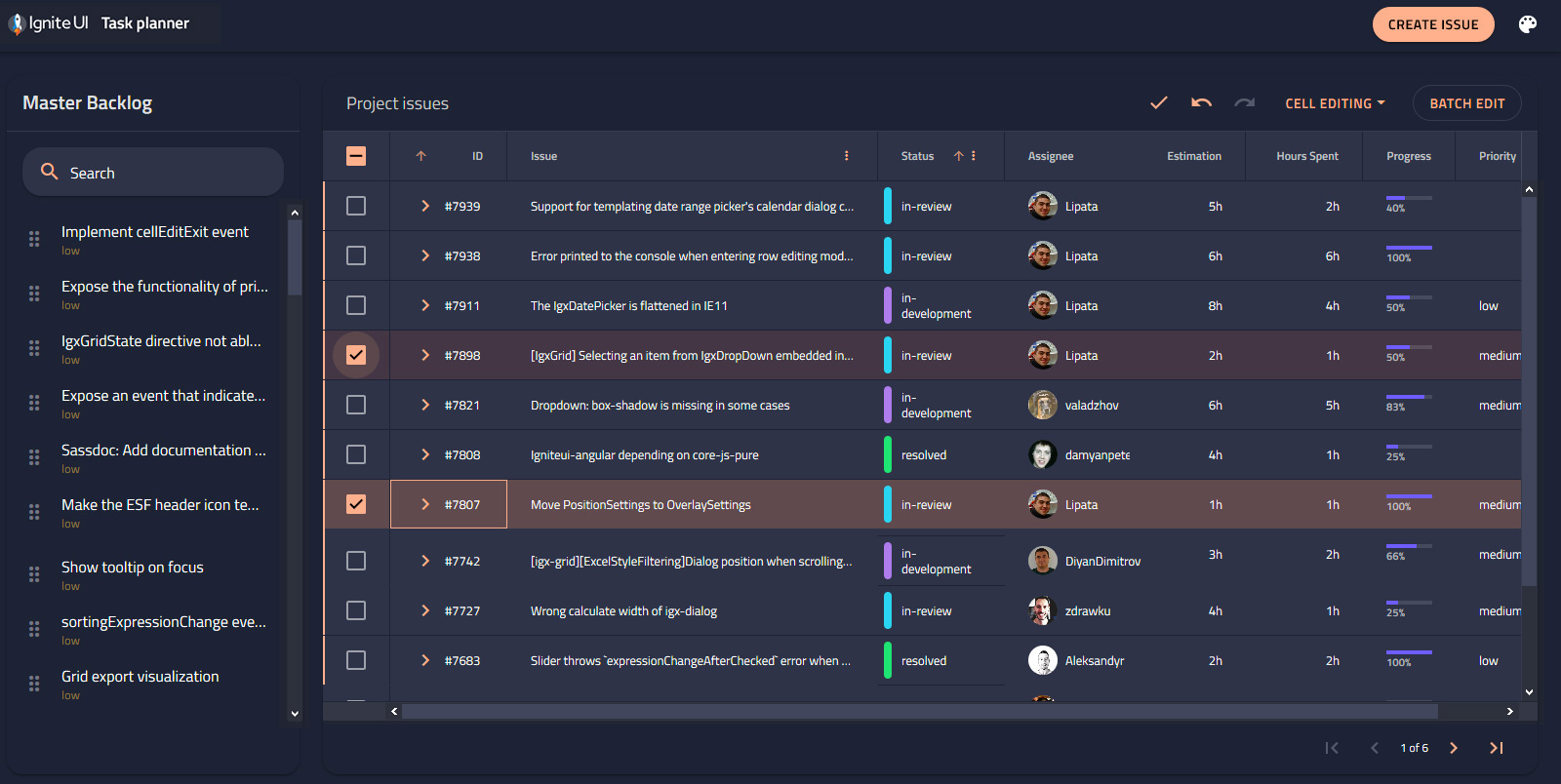Click the CREATE ISSUE button
The width and height of the screenshot is (1561, 784).
pos(1433,24)
